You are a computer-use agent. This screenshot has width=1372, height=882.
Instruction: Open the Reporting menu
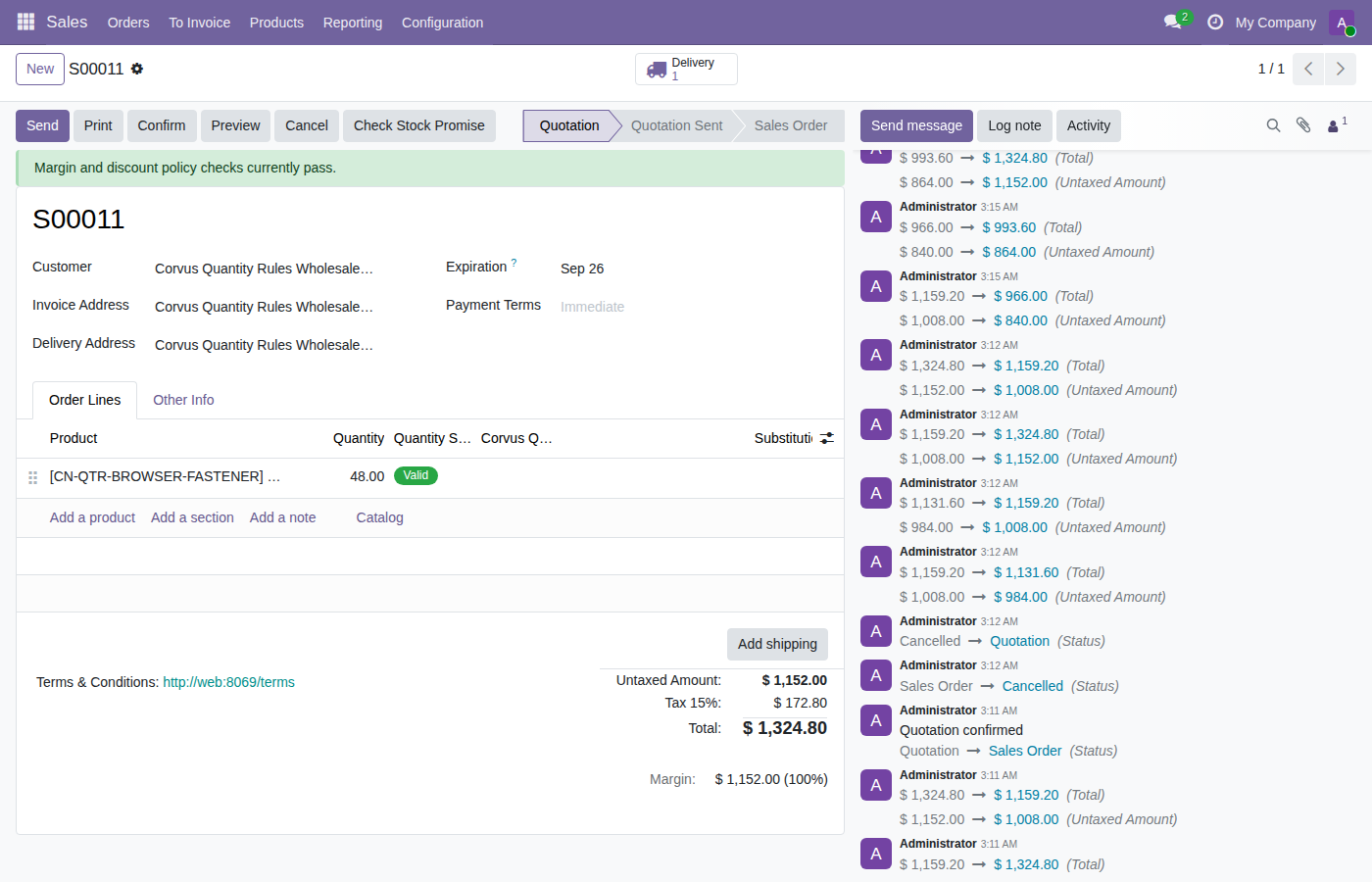pos(353,23)
